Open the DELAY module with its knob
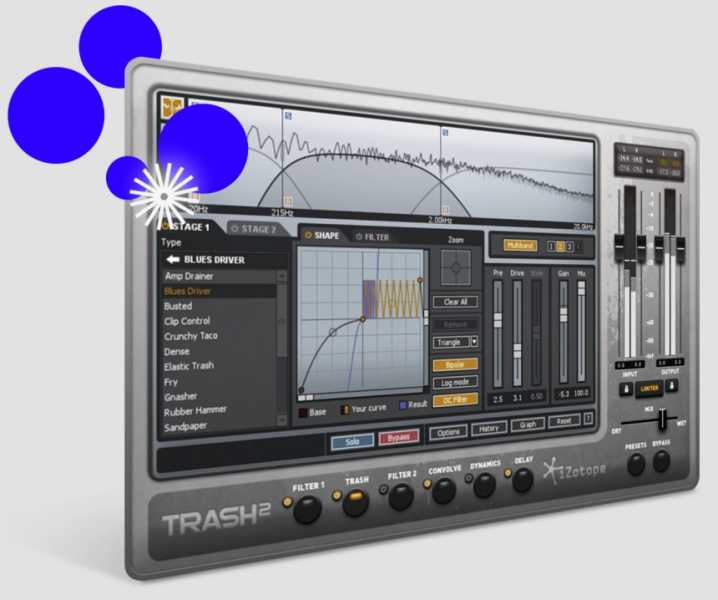The image size is (718, 600). [x=522, y=480]
